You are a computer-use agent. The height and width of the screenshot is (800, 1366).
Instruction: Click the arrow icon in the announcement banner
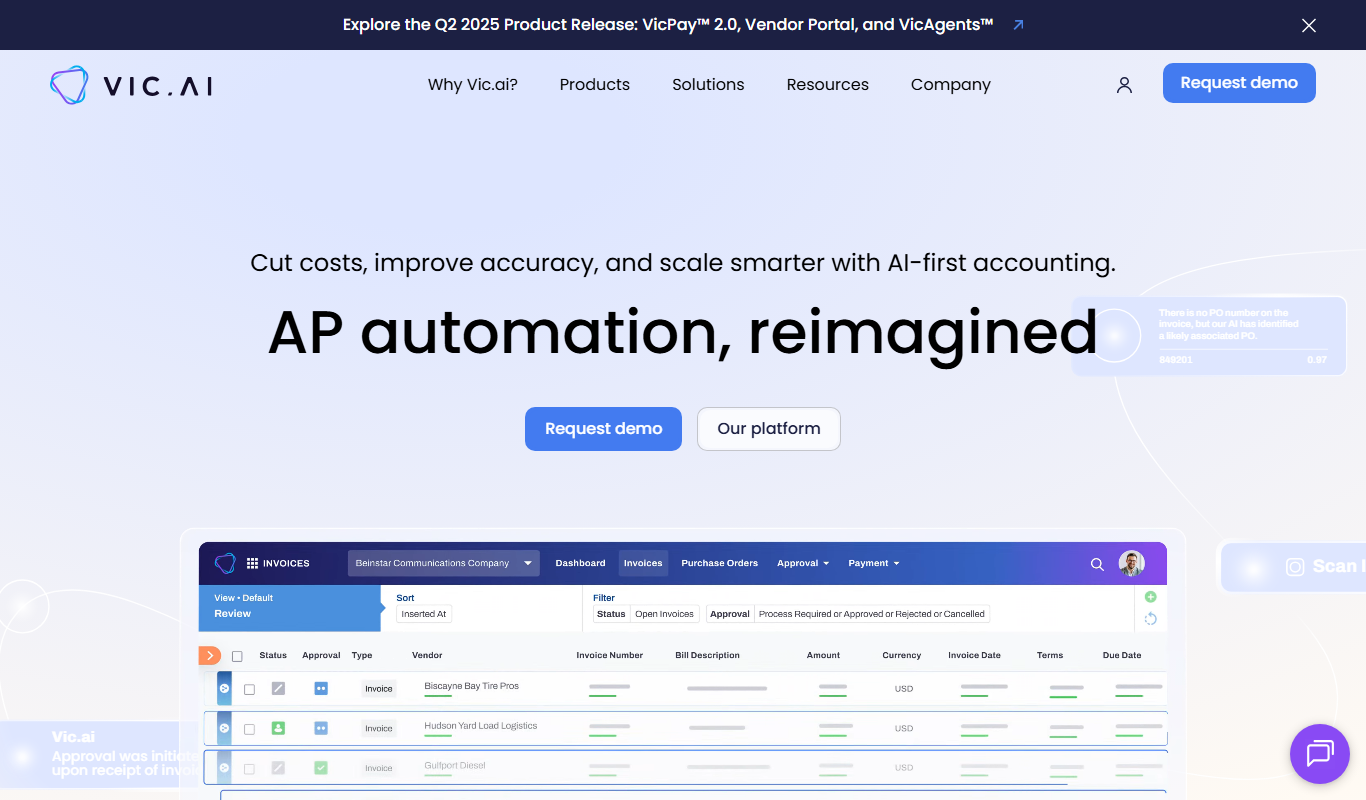[x=1018, y=25]
